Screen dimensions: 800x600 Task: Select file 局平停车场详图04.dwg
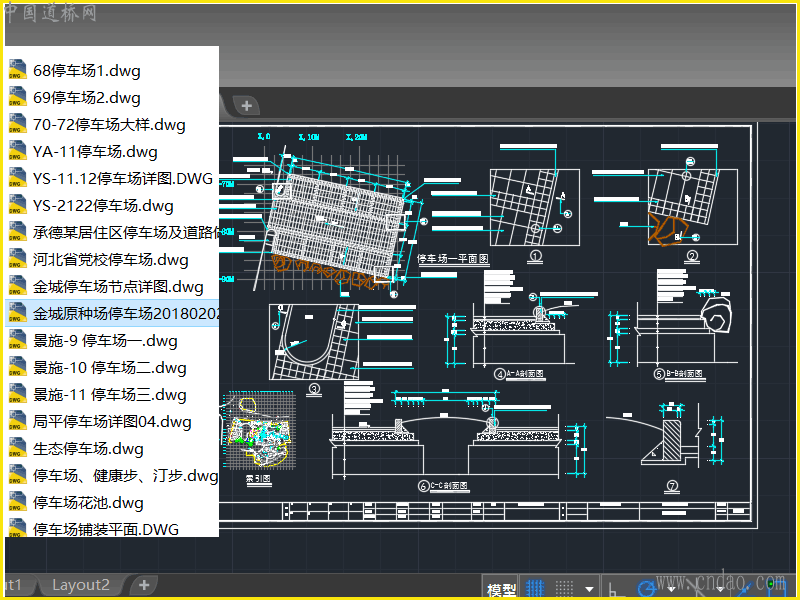(x=112, y=421)
